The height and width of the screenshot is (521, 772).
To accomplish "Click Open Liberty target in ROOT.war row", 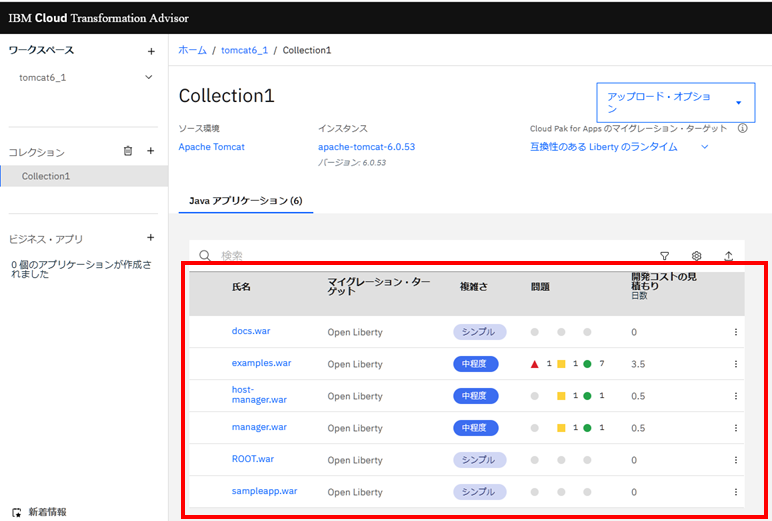I will [355, 460].
